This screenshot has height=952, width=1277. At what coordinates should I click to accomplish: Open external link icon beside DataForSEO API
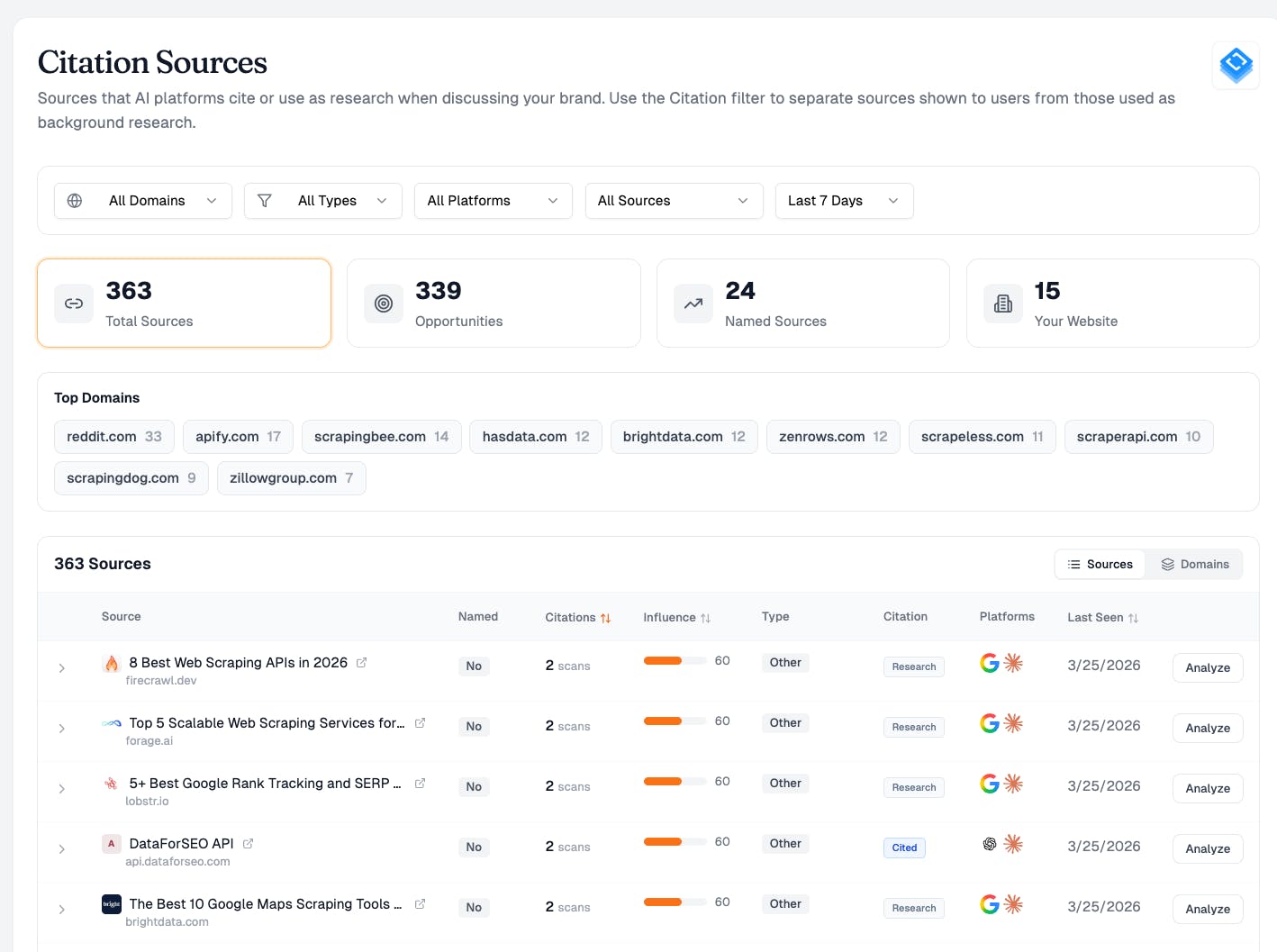248,844
